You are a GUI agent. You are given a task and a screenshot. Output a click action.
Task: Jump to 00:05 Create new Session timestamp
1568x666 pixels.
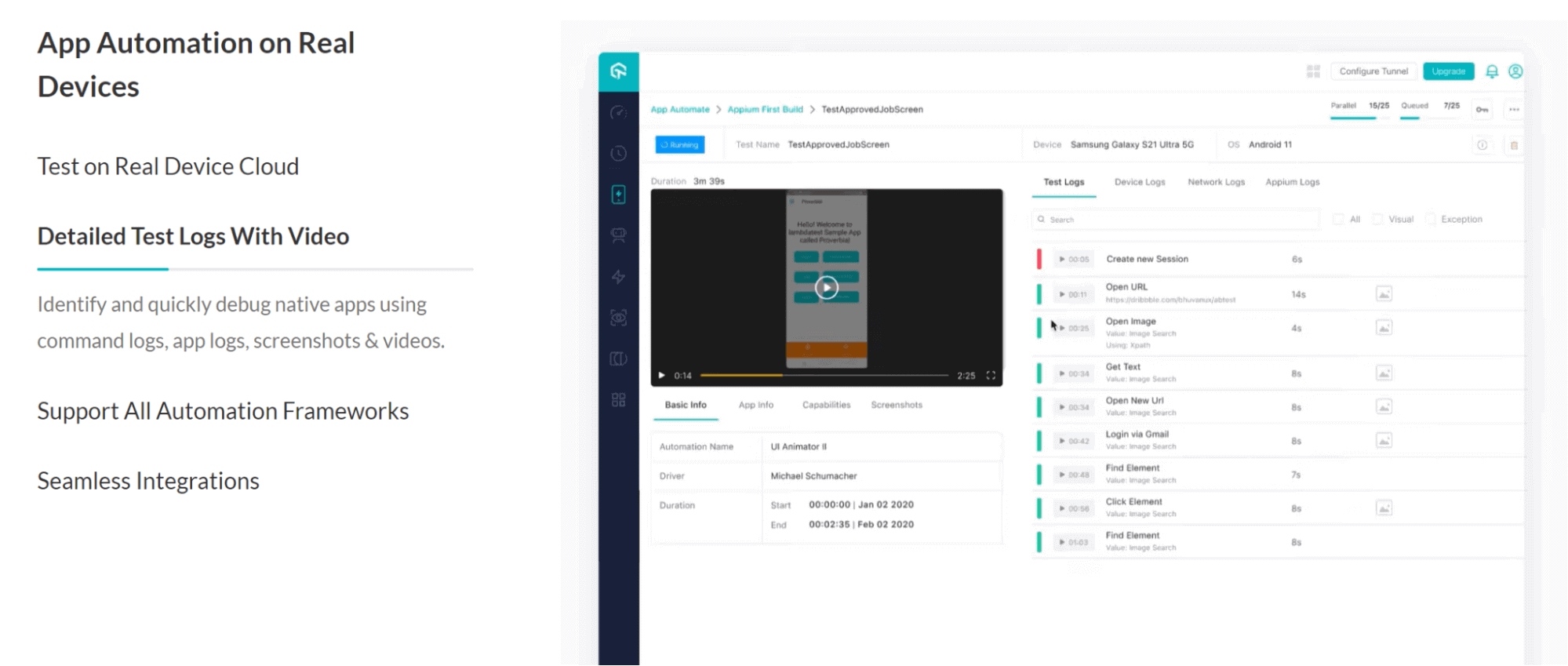(x=1074, y=260)
